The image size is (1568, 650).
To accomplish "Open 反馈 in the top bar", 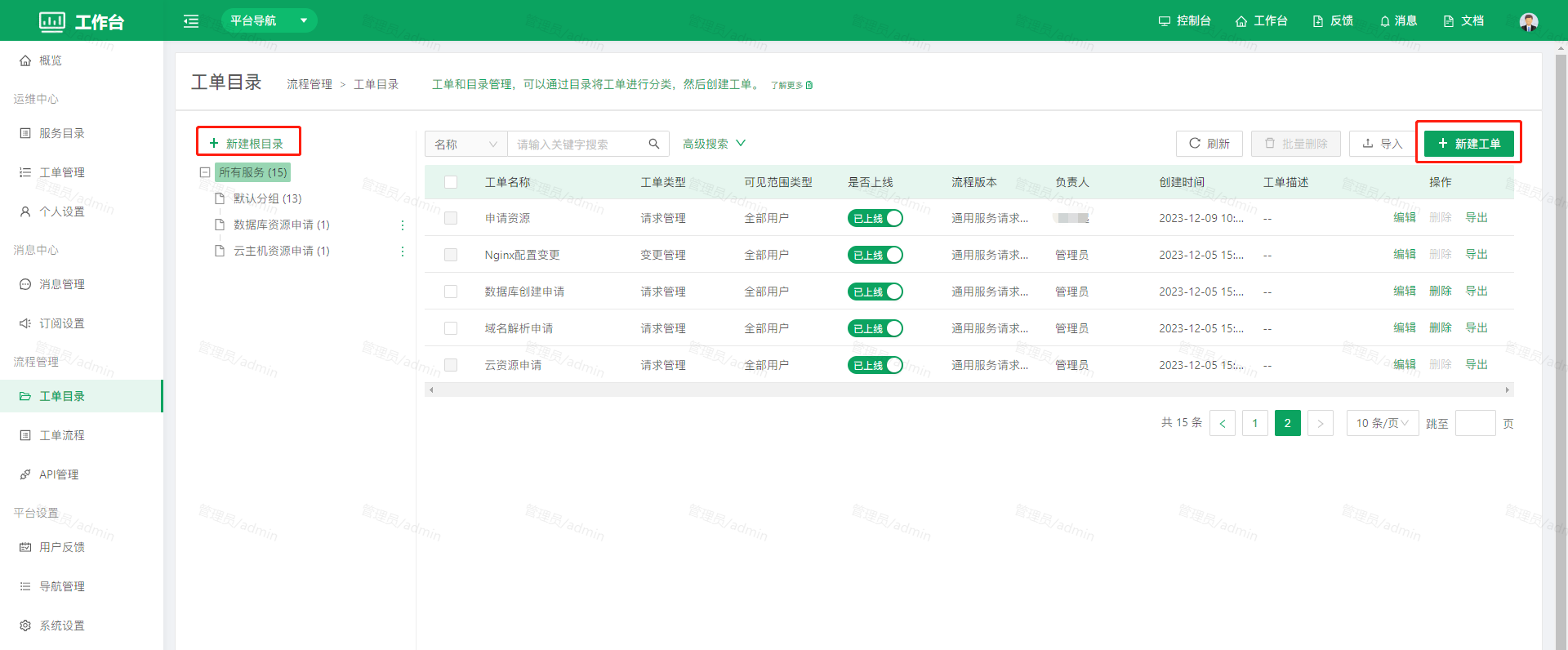I will click(1333, 20).
